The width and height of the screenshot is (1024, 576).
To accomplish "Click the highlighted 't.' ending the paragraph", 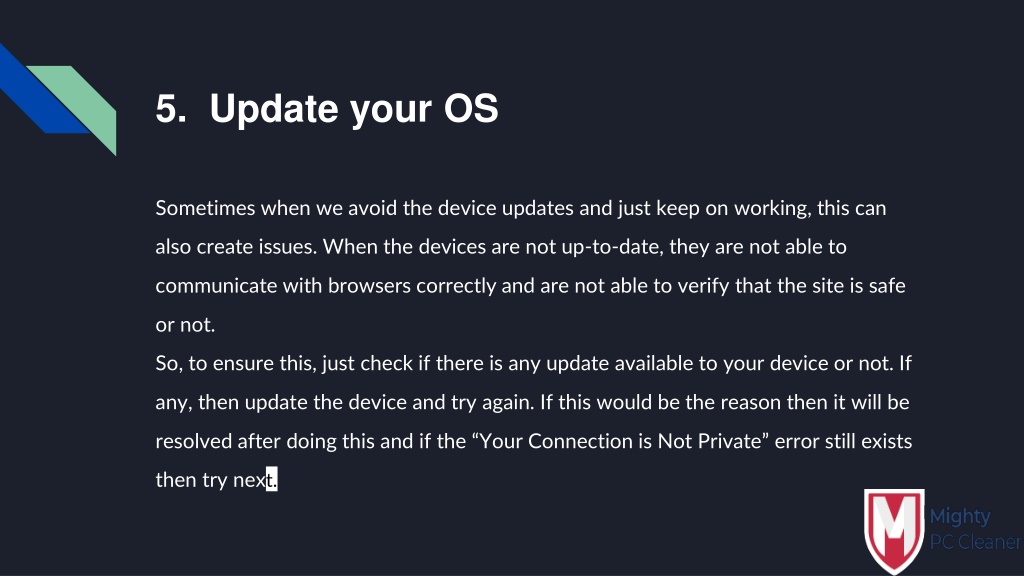I will coord(272,479).
